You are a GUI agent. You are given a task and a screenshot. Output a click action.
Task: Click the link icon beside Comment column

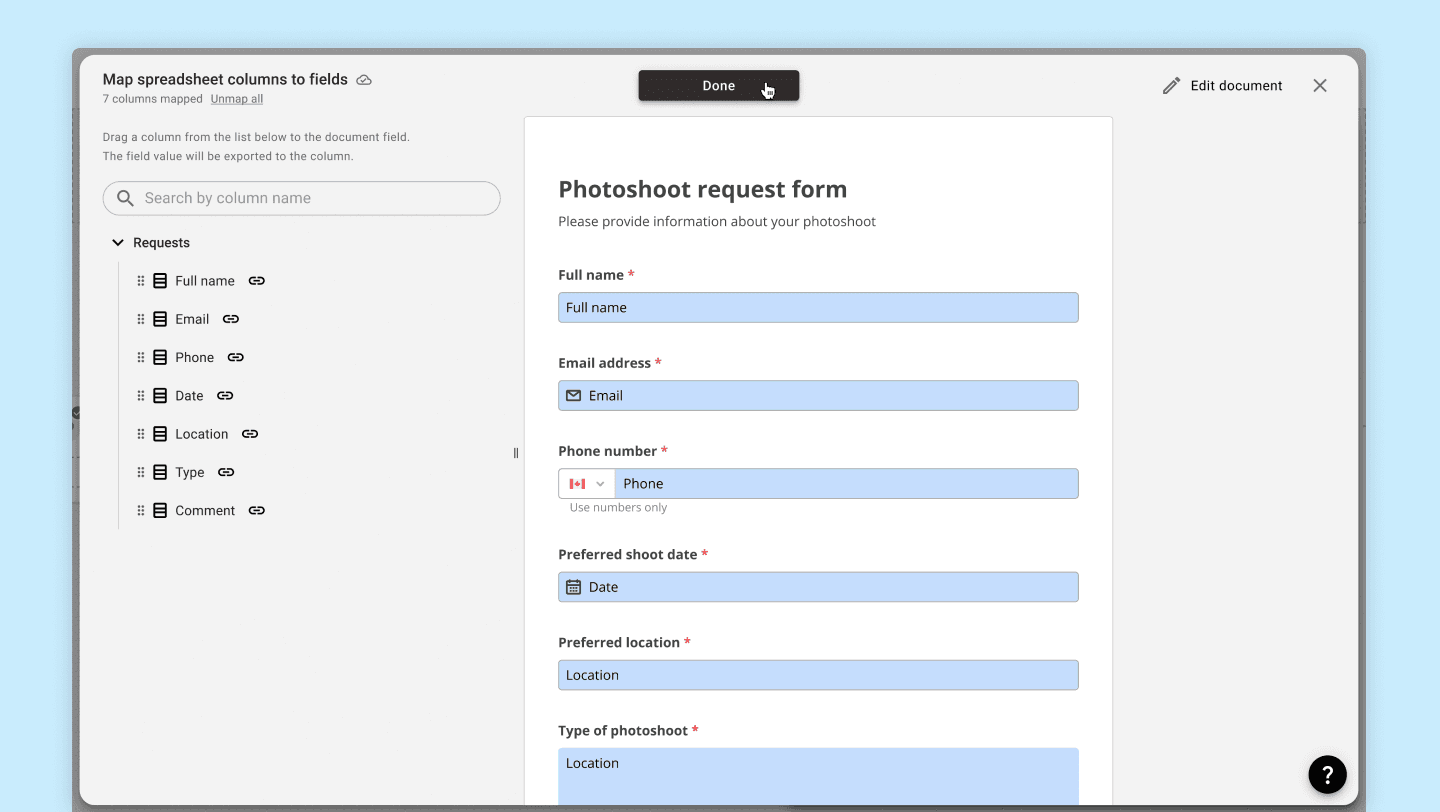[x=257, y=510]
